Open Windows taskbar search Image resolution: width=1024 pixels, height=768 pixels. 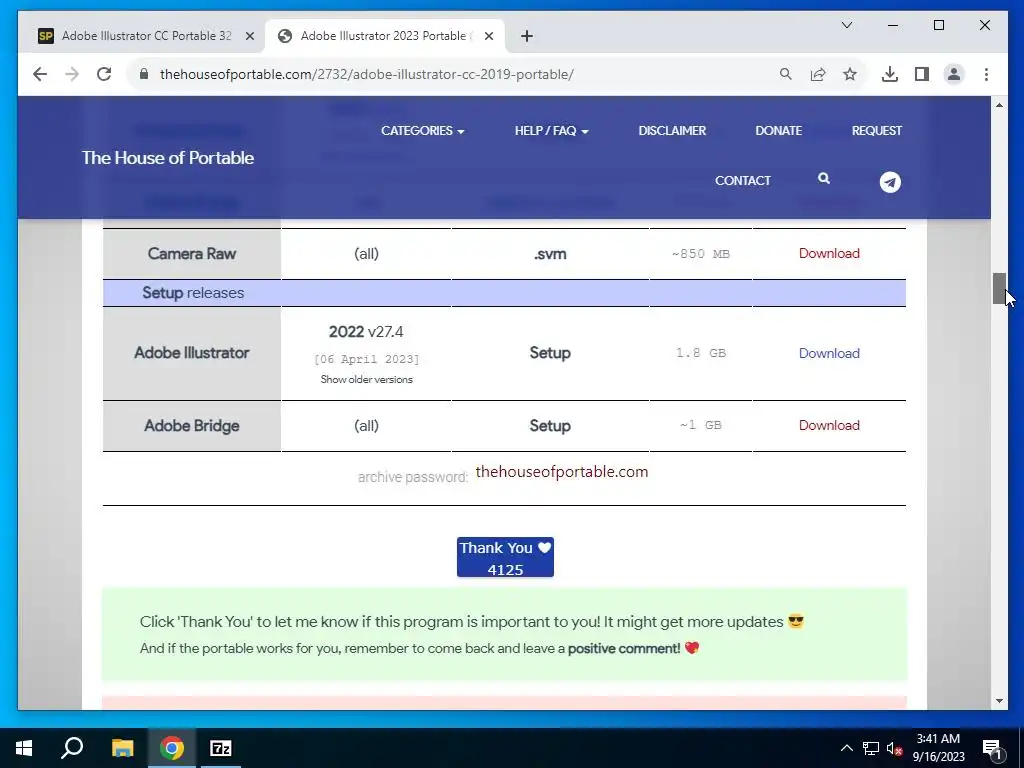72,748
